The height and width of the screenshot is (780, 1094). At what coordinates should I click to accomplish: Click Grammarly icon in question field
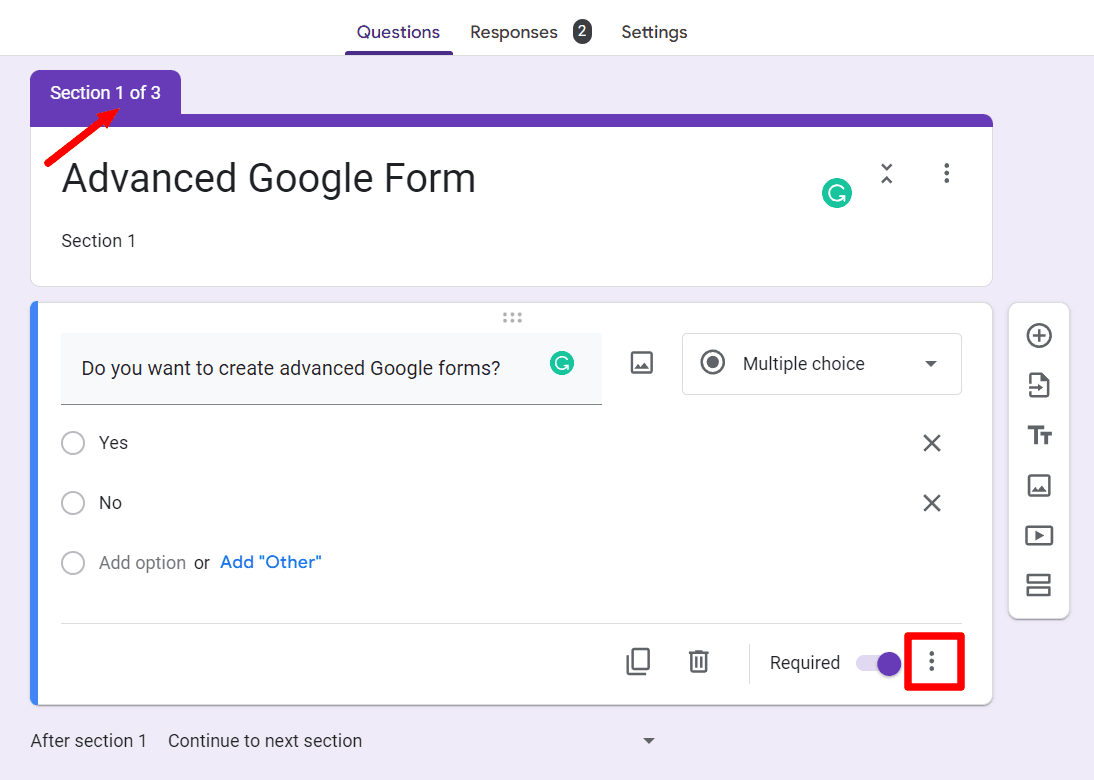[x=562, y=363]
